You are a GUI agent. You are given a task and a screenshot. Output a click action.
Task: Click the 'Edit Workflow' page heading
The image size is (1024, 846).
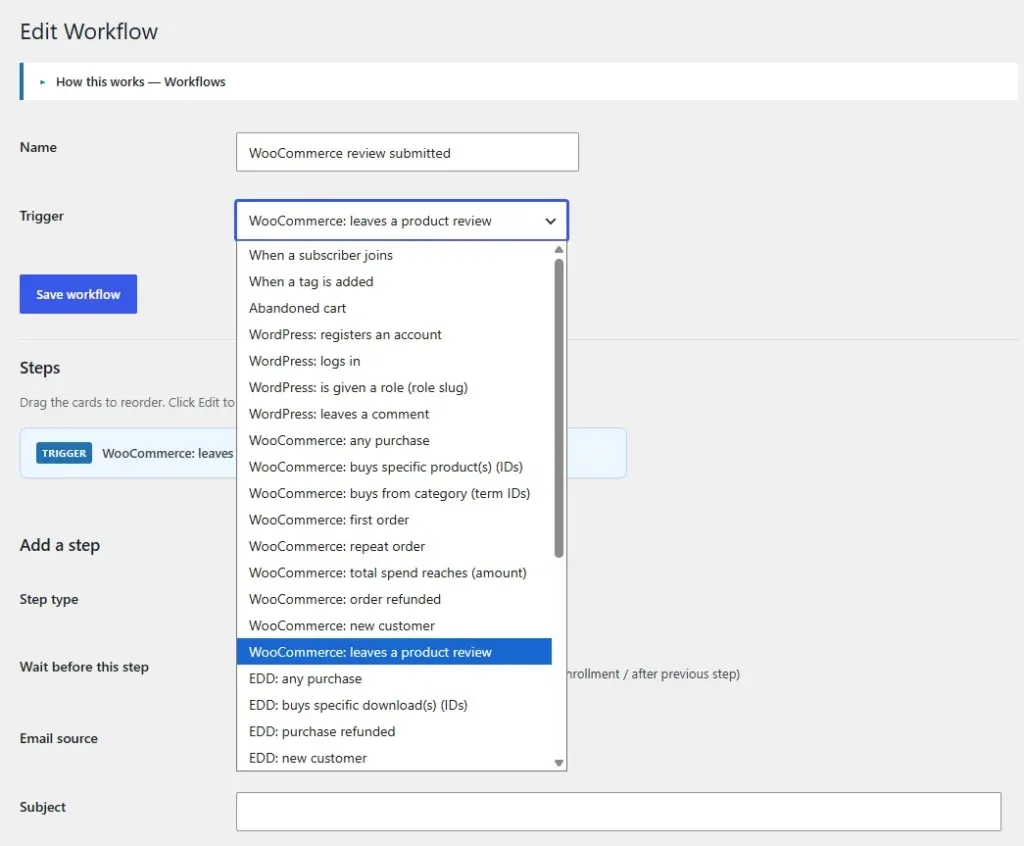pyautogui.click(x=89, y=31)
